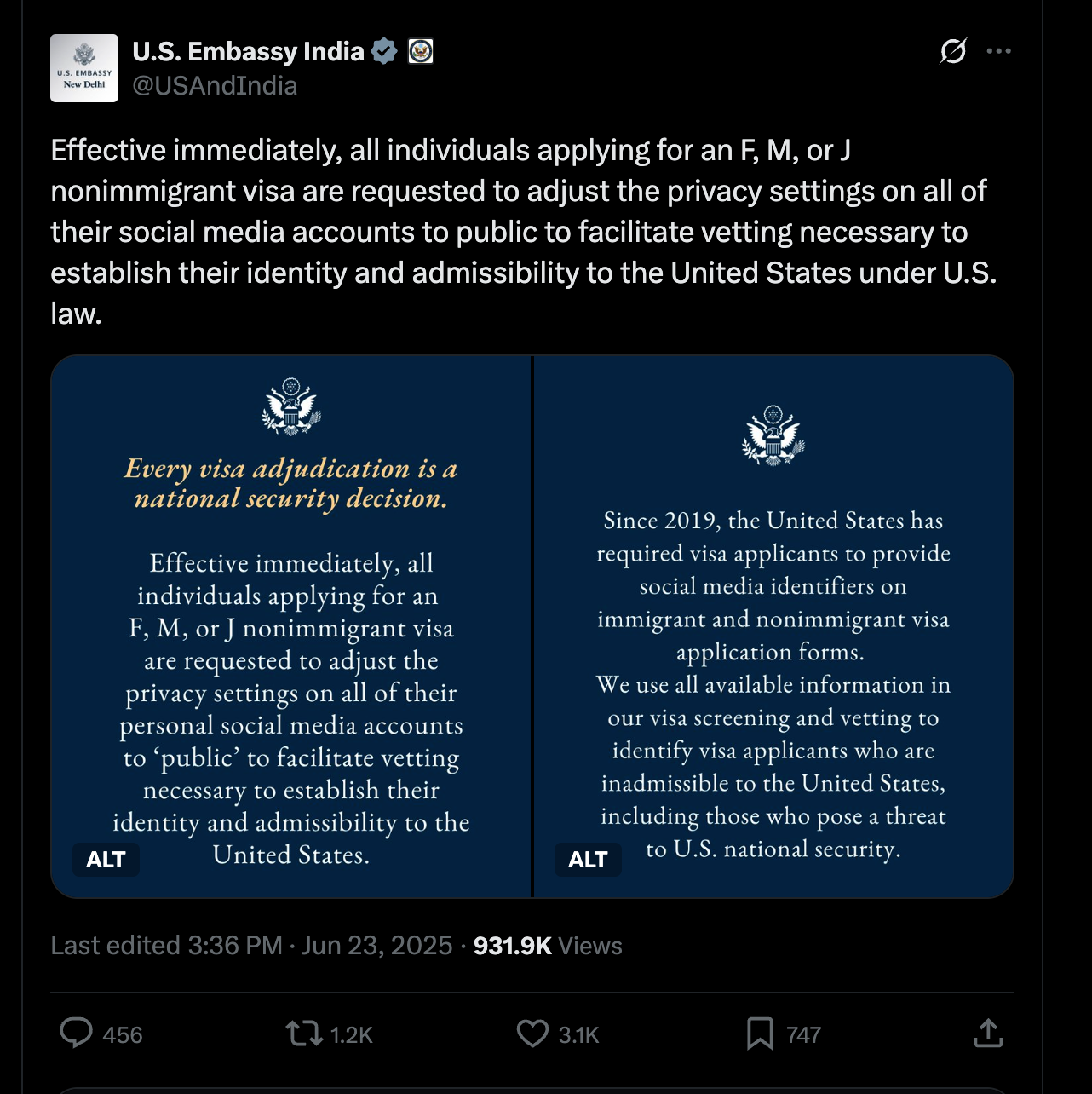Open the U.S. Embassy New Delhi profile avatar
This screenshot has width=1092, height=1094.
(x=84, y=68)
